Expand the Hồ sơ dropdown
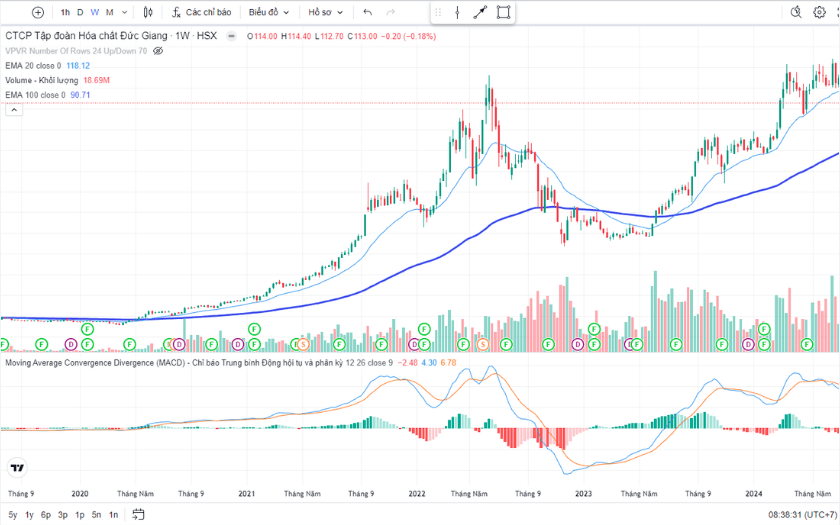840x525 pixels. [325, 13]
